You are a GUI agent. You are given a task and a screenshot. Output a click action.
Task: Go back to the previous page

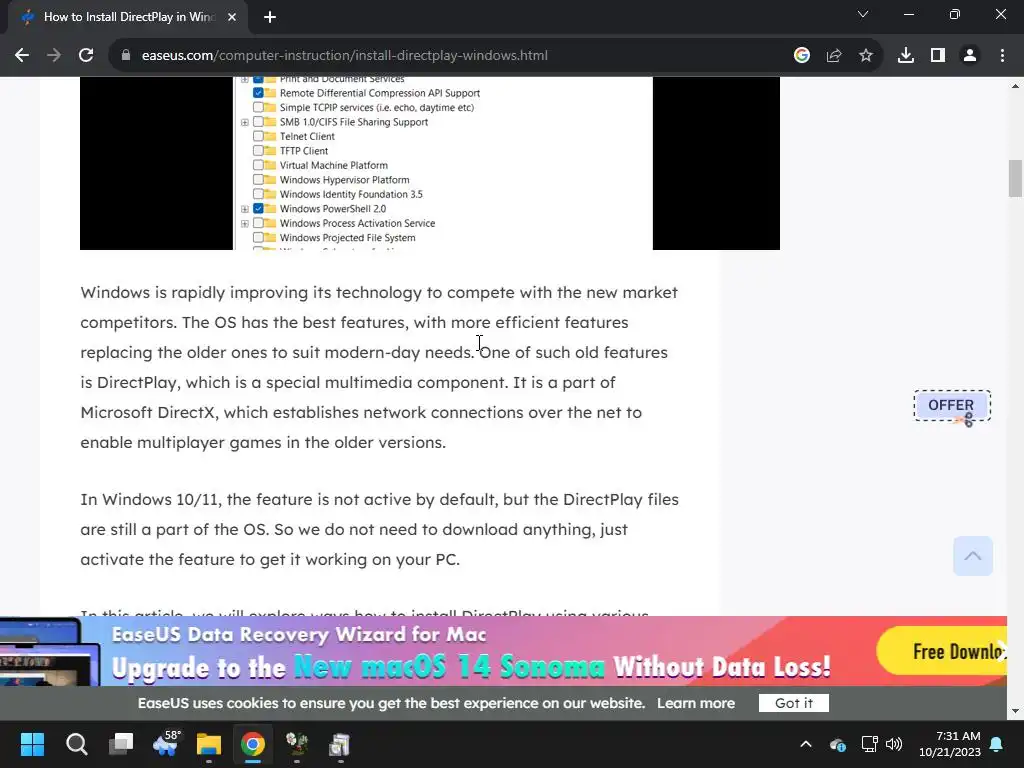[22, 56]
